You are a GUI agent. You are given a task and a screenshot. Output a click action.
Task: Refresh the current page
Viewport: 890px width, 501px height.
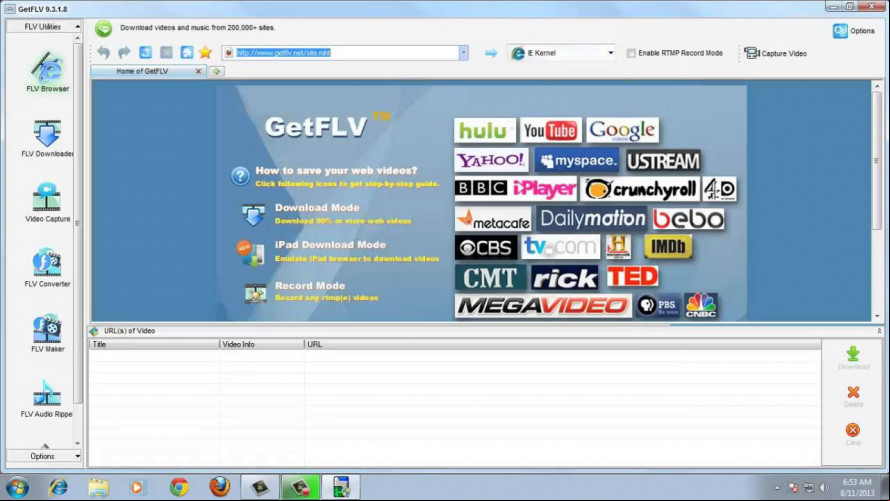point(145,53)
